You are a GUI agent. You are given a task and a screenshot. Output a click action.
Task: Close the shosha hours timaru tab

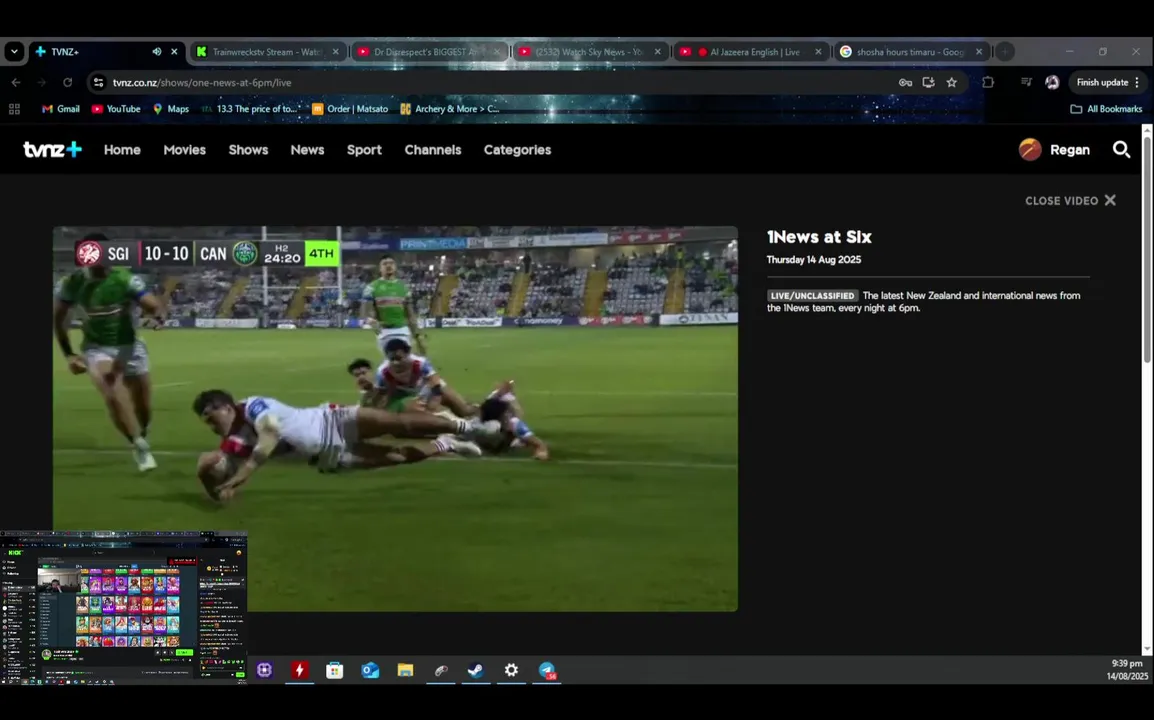[979, 52]
